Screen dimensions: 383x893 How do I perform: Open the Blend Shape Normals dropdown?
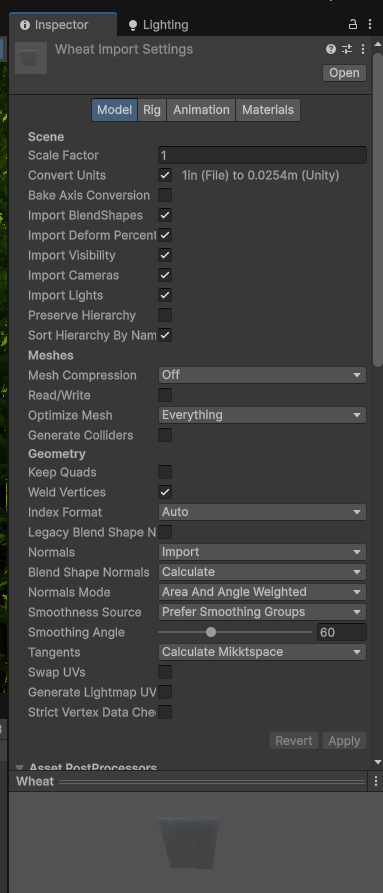point(262,572)
